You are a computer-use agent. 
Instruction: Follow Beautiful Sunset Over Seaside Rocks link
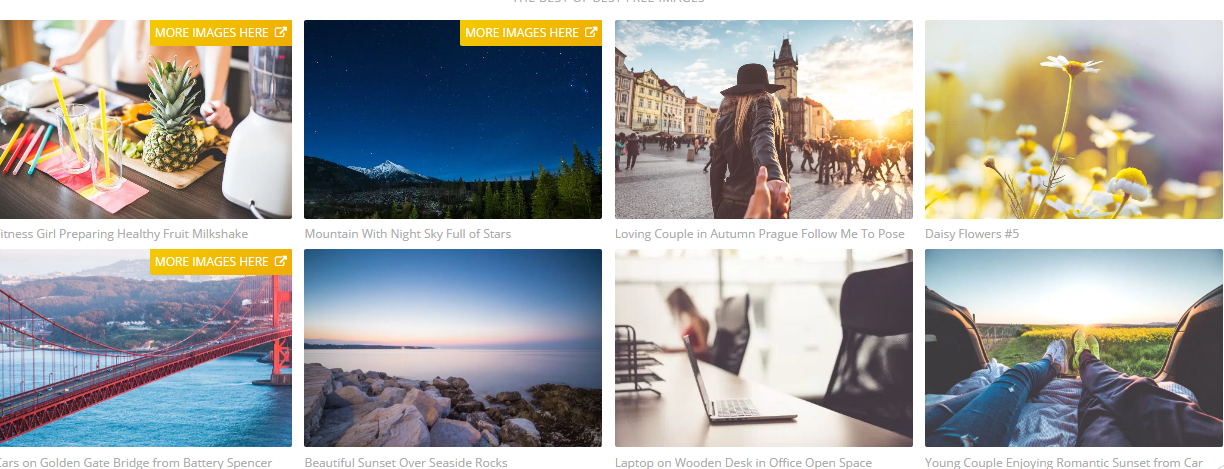click(x=405, y=462)
